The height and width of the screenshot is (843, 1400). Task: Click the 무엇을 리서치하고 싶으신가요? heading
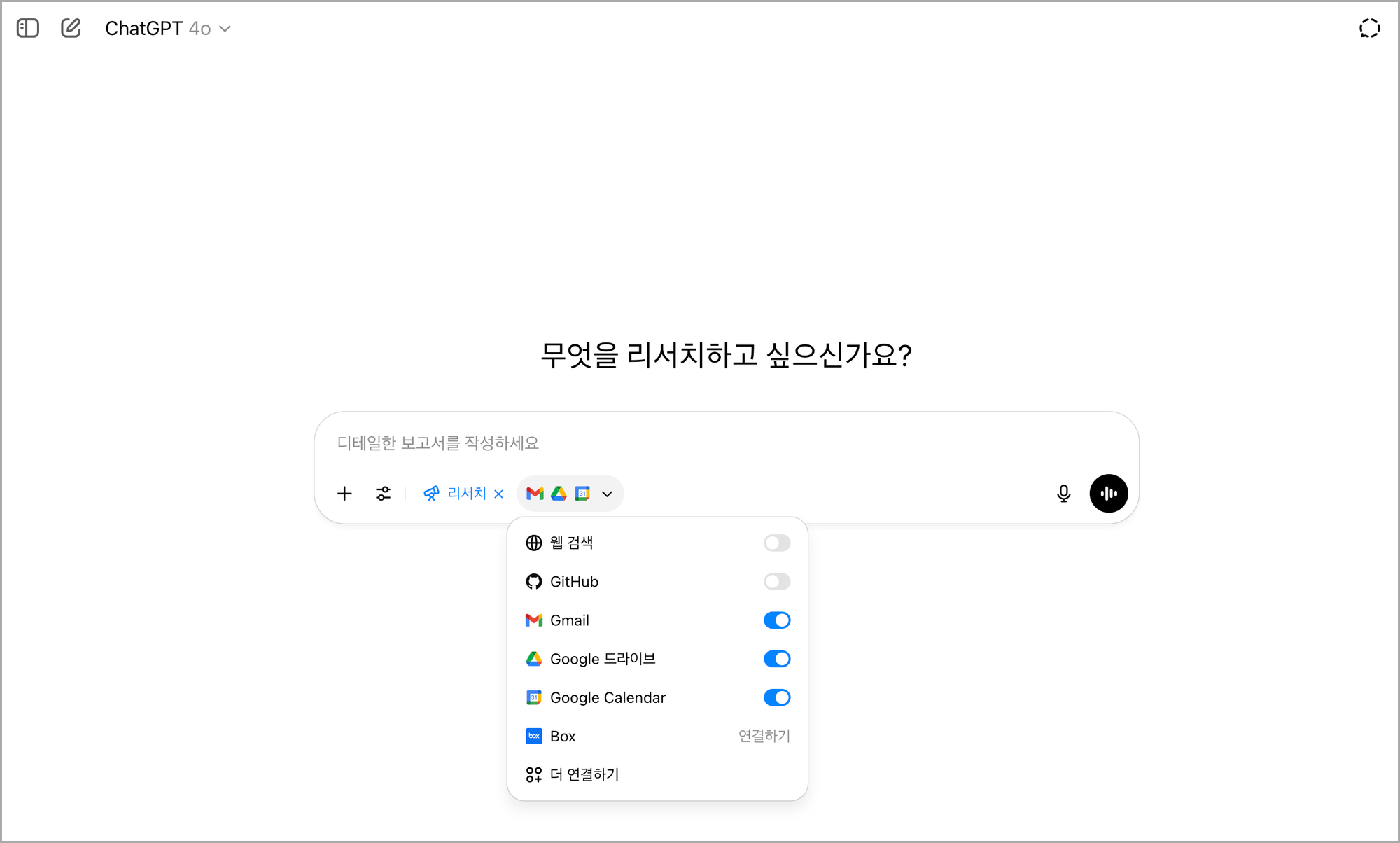726,355
